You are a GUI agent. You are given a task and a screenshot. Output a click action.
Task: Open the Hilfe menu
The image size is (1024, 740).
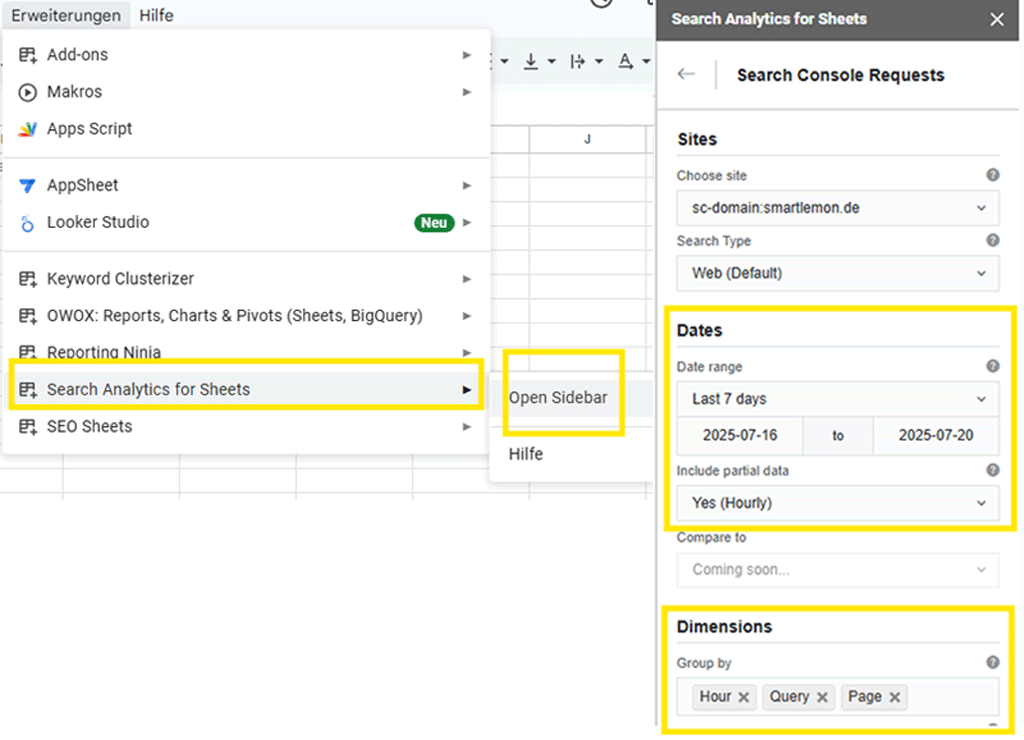[155, 15]
